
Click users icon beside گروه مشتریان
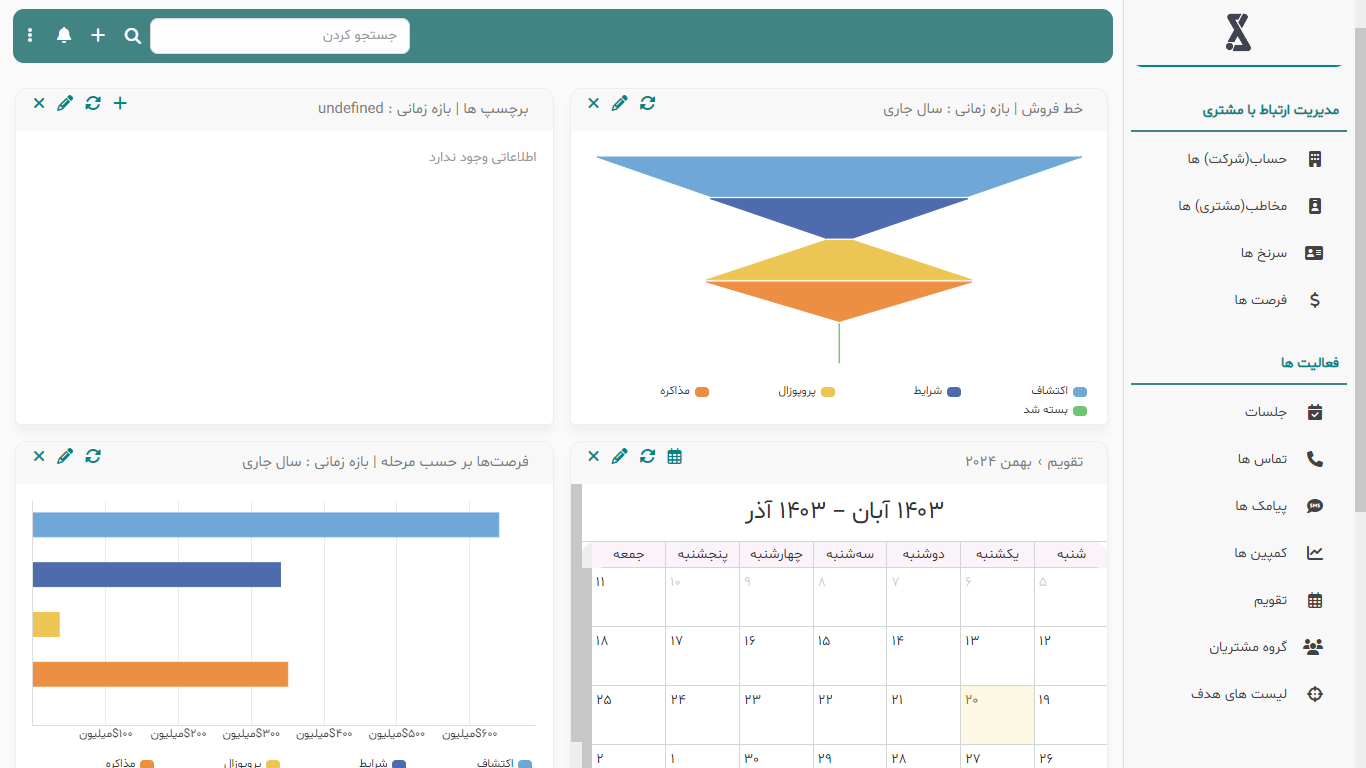click(1314, 647)
